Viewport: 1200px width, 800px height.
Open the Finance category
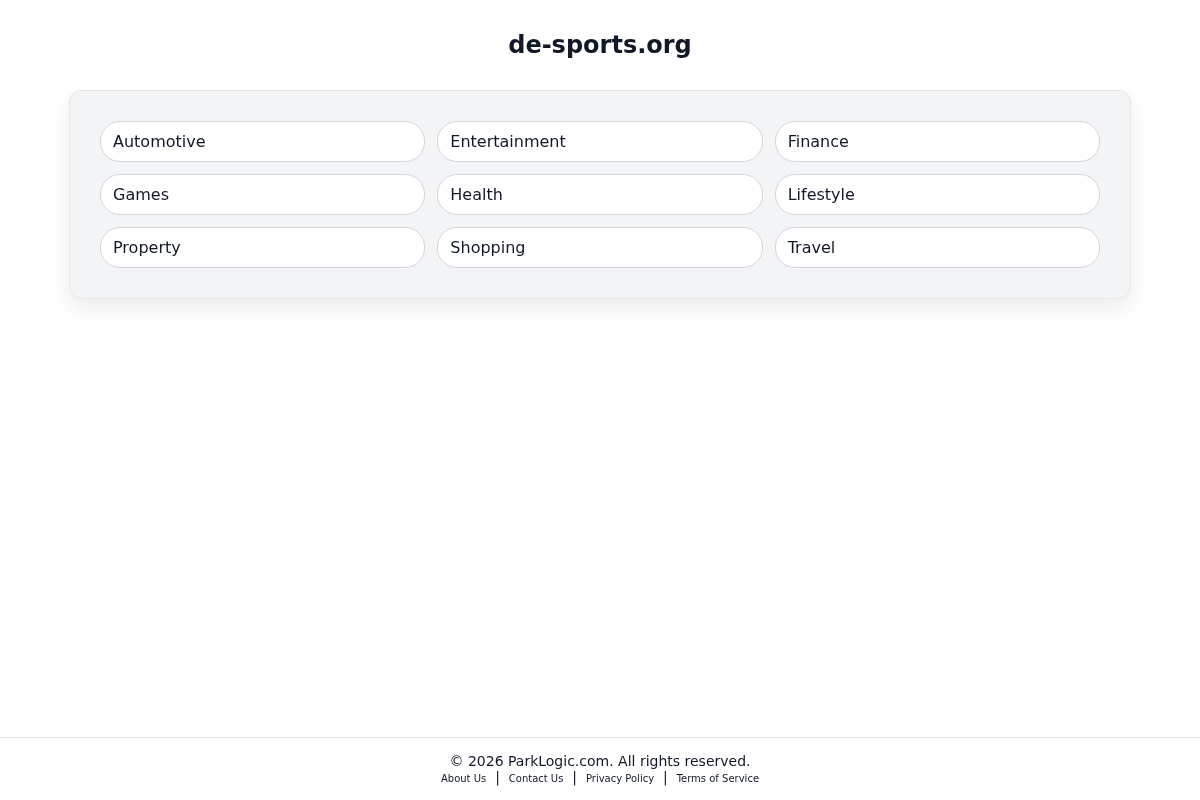(937, 141)
